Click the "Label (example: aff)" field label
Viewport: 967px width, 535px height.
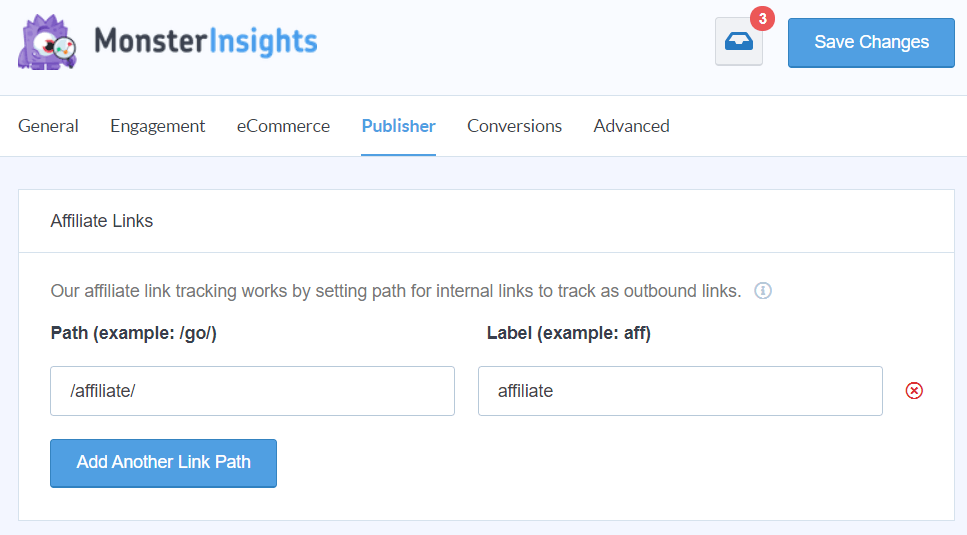[568, 334]
